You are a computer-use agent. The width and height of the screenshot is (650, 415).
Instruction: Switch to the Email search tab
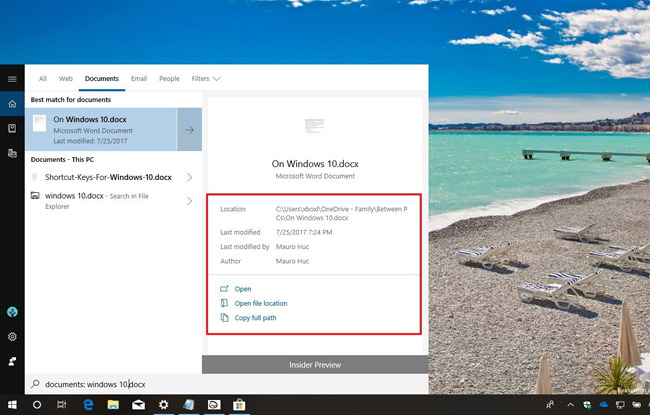pyautogui.click(x=138, y=78)
